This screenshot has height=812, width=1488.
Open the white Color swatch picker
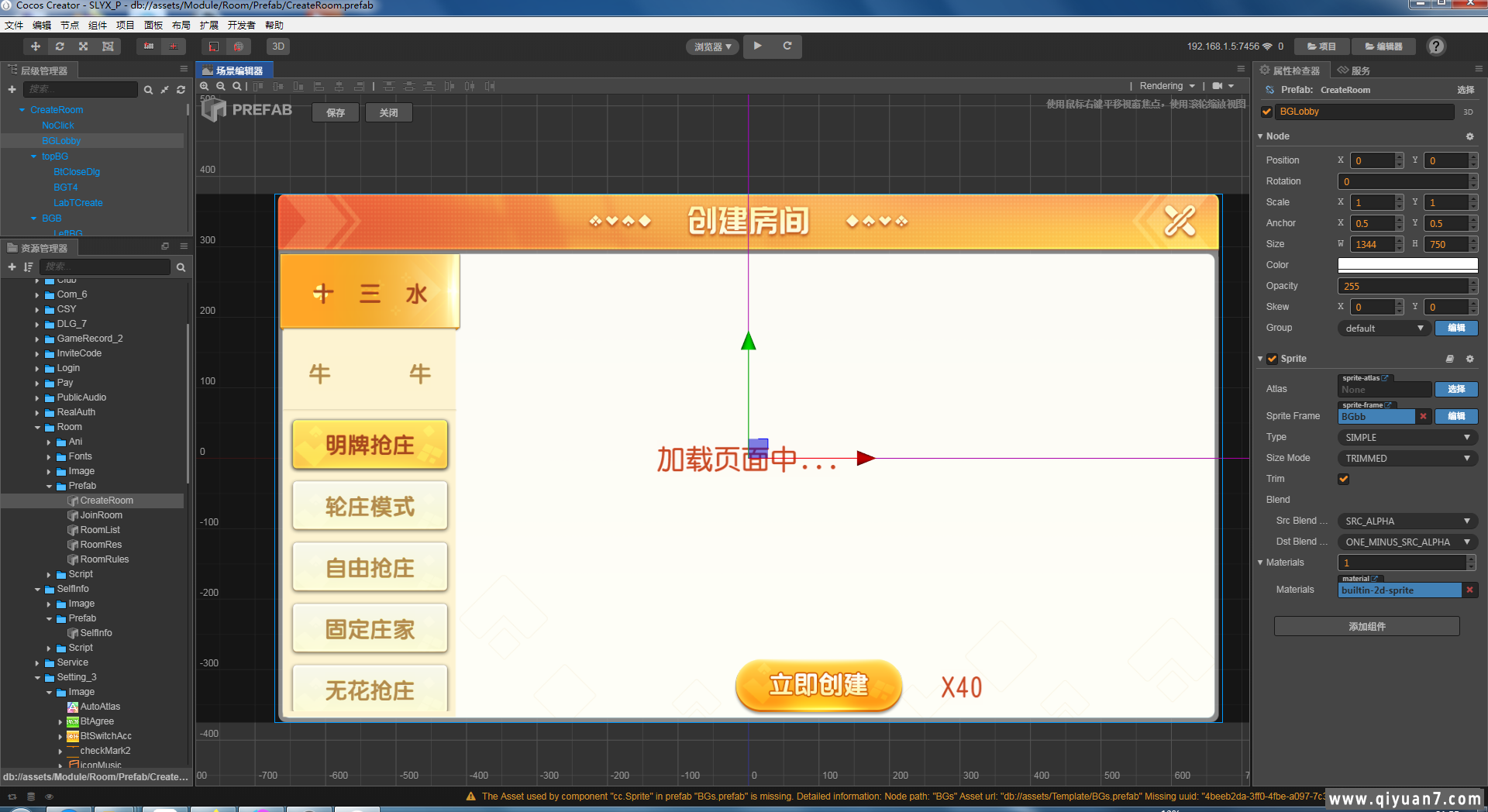point(1407,265)
